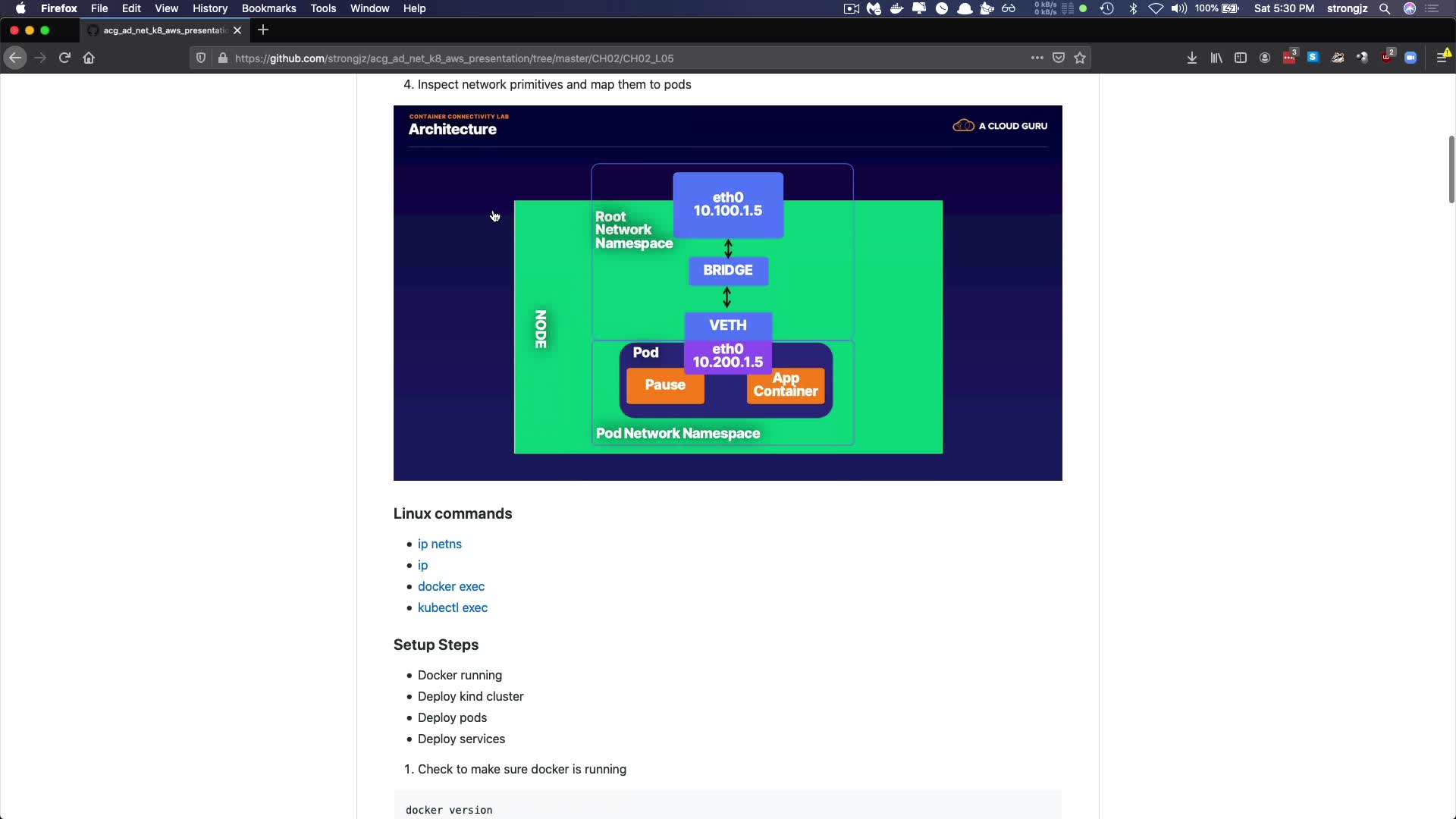Viewport: 1456px width, 819px height.
Task: Open the macOS Wi-Fi status menu
Action: point(1156,8)
